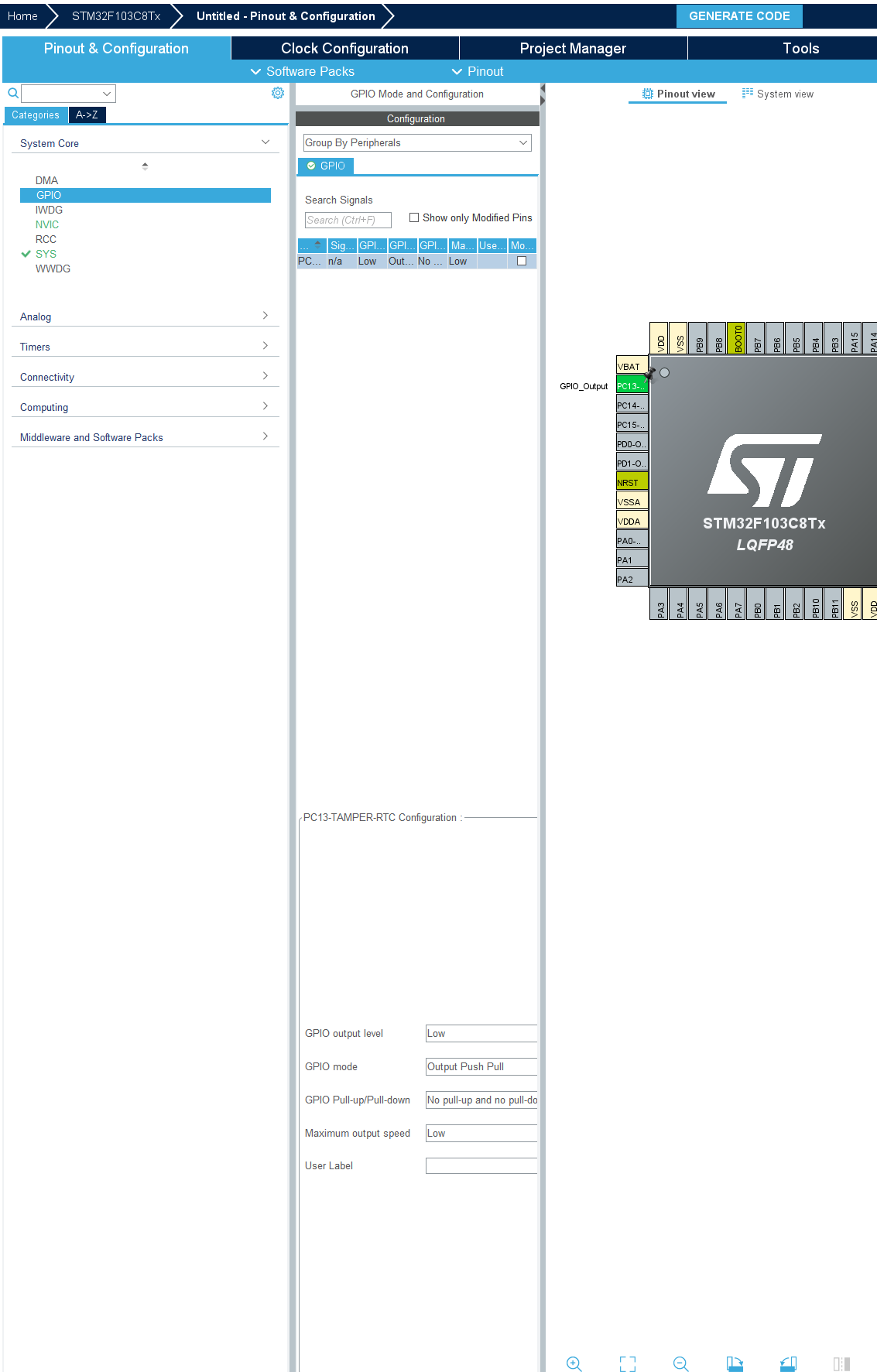The image size is (877, 1372).
Task: Click the VBAT pin on chip
Action: 632,366
